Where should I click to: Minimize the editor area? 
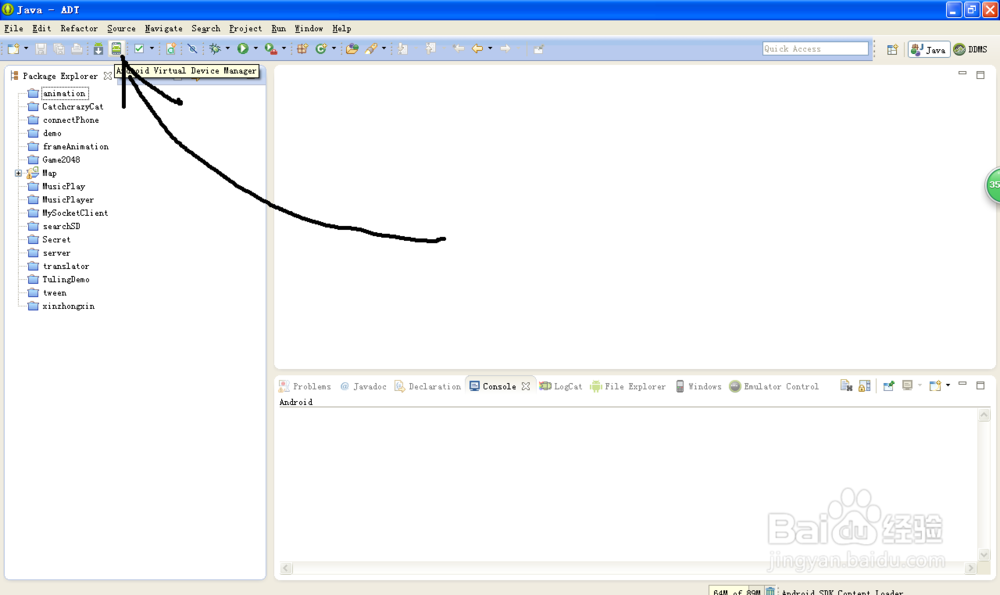click(962, 73)
